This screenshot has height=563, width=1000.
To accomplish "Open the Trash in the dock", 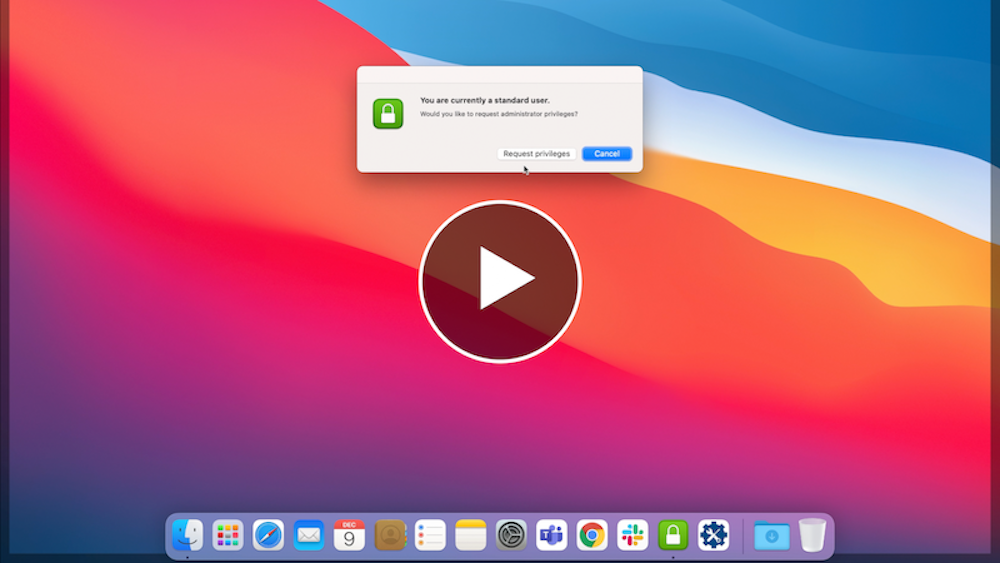I will pyautogui.click(x=812, y=535).
